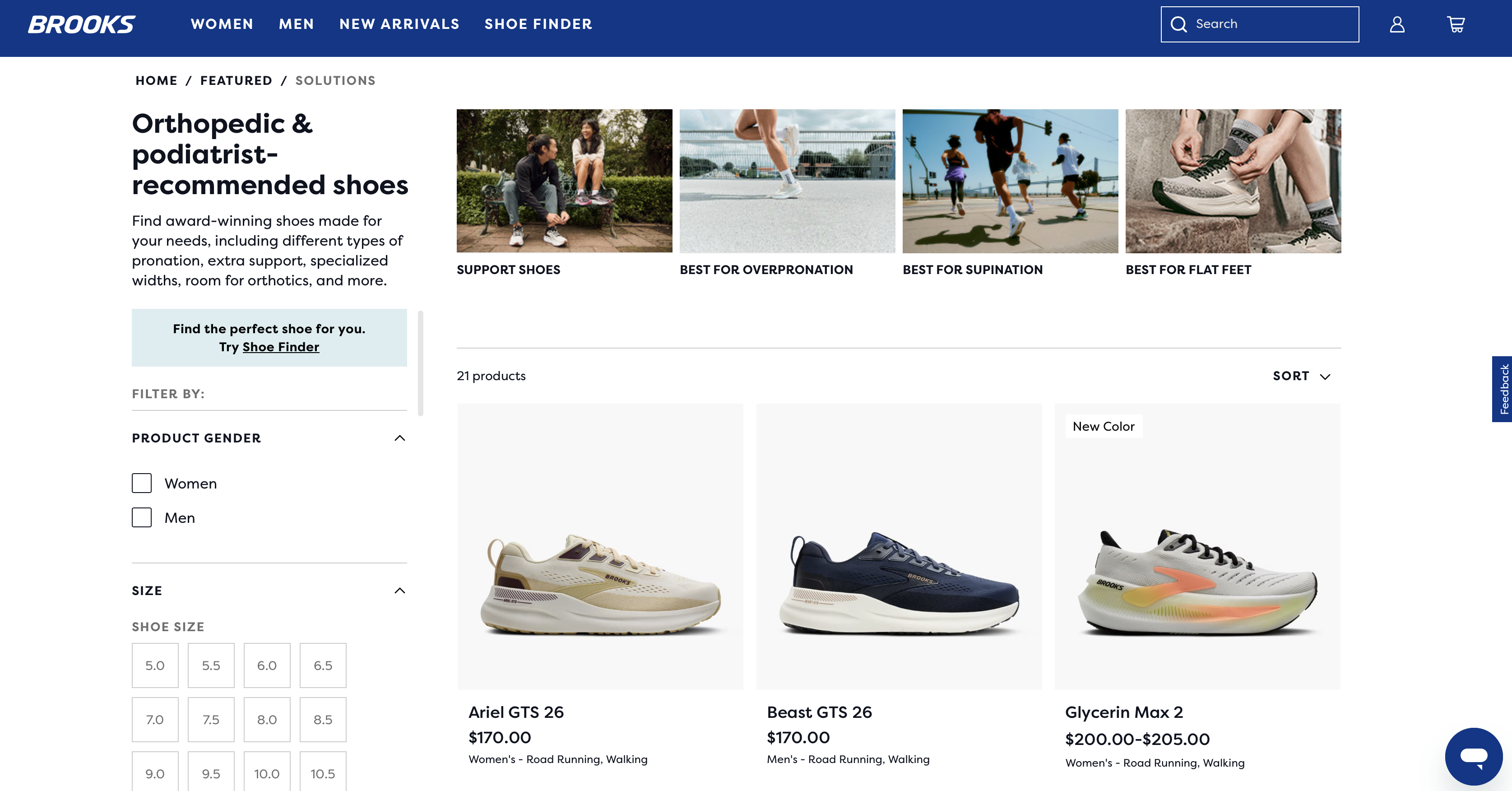Select shoe size 10.0
Screen dimensions: 1512x791
point(267,772)
